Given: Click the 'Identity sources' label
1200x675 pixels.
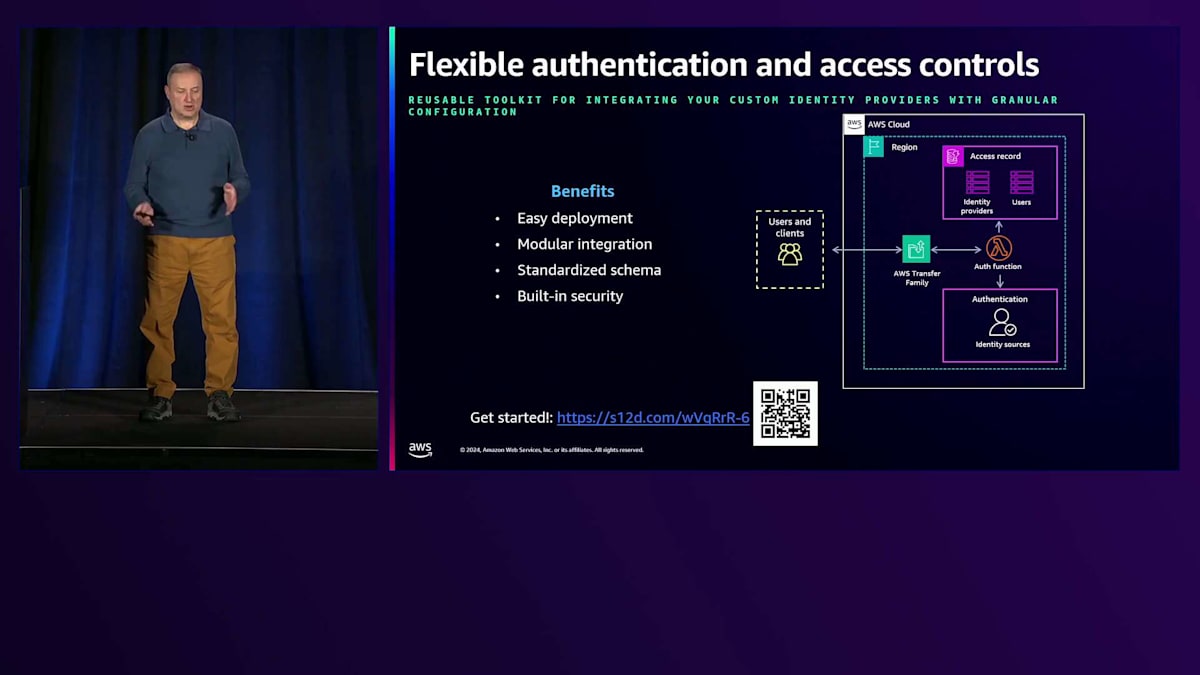Looking at the screenshot, I should (1002, 345).
